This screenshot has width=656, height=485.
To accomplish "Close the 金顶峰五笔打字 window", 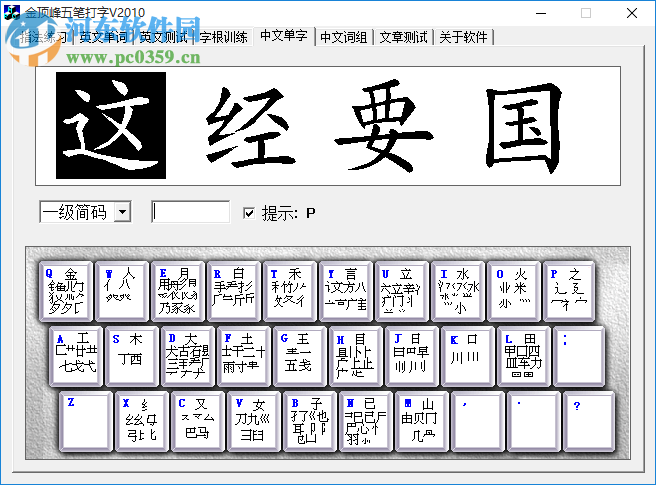I will click(x=632, y=13).
